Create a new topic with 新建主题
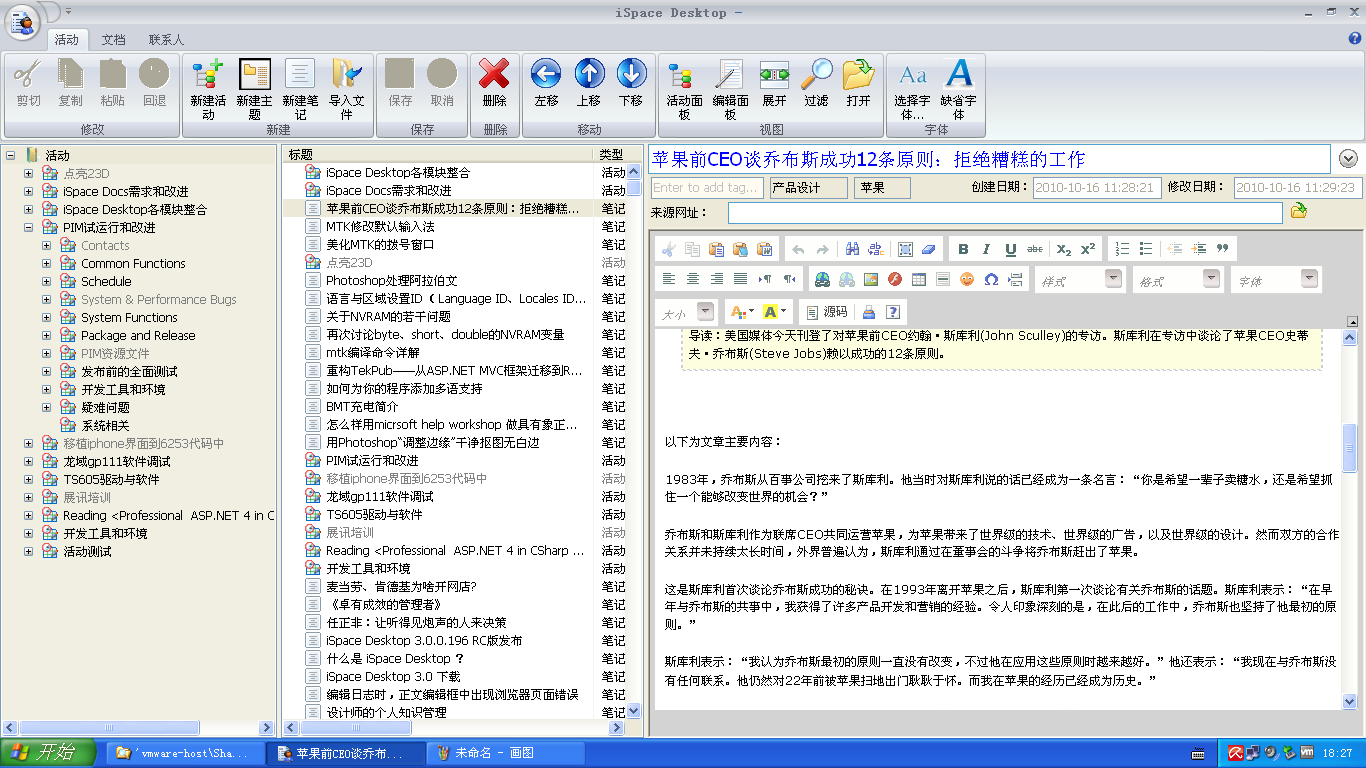The width and height of the screenshot is (1366, 768). (x=254, y=88)
